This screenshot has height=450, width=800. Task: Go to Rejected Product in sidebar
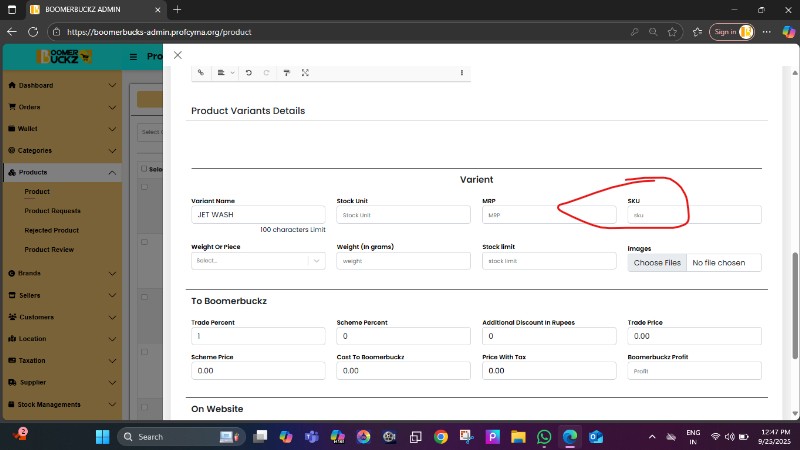pyautogui.click(x=52, y=230)
